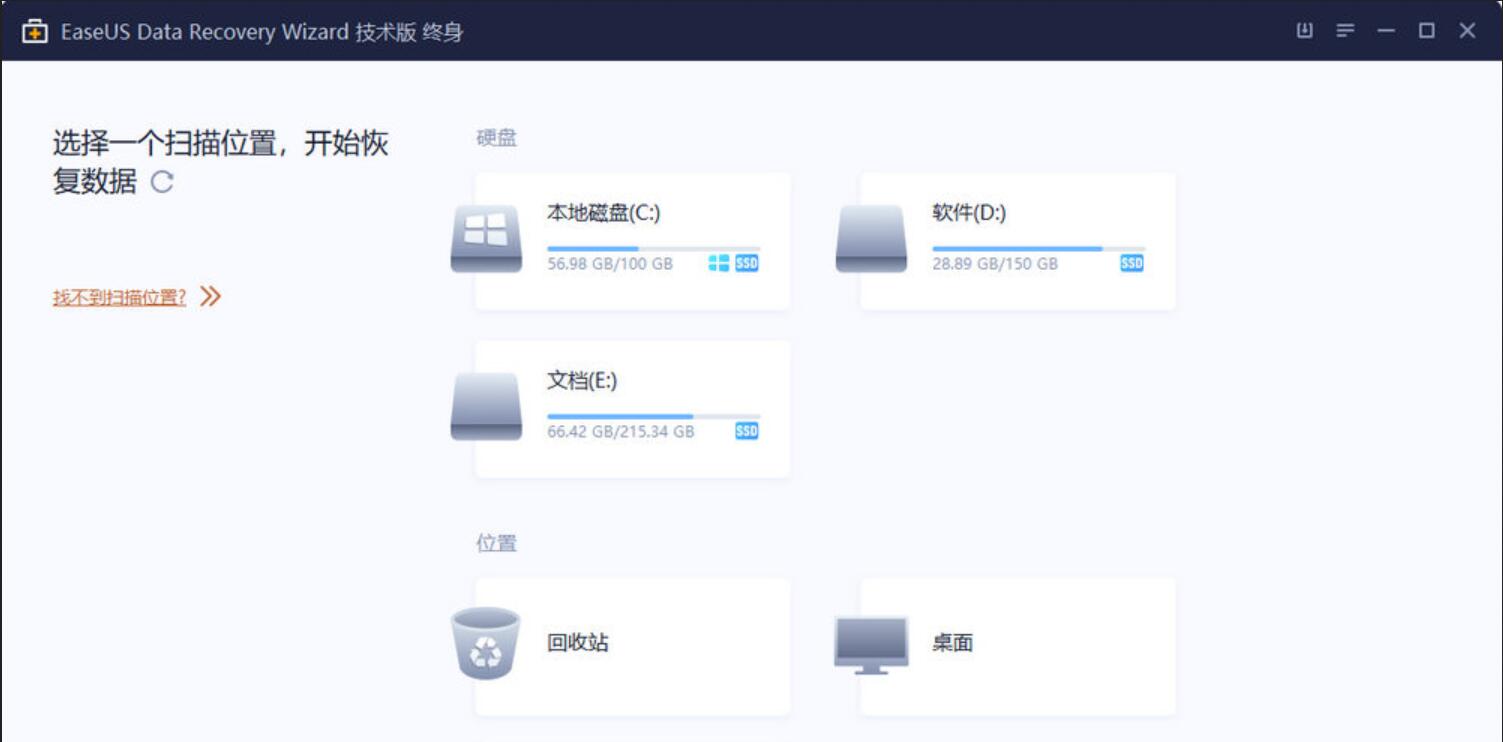Screen dimensions: 1503x742
Task: Select the 回收站 recycle bin icon
Action: pyautogui.click(x=486, y=643)
